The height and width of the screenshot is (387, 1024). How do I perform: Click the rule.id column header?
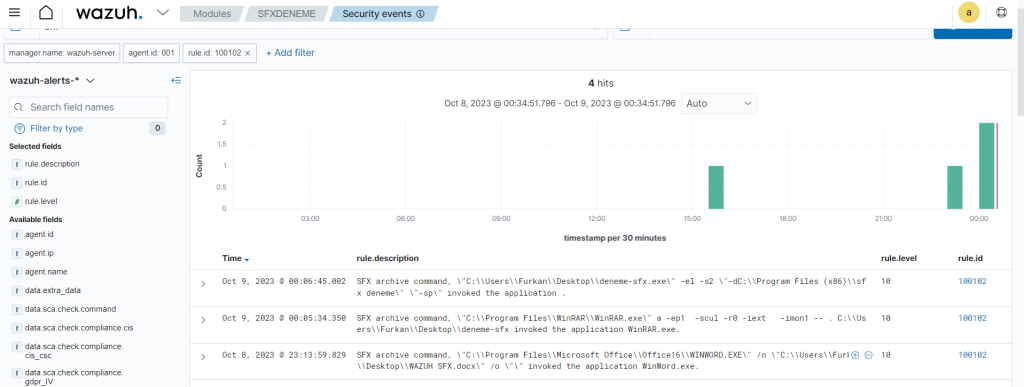[x=970, y=258]
